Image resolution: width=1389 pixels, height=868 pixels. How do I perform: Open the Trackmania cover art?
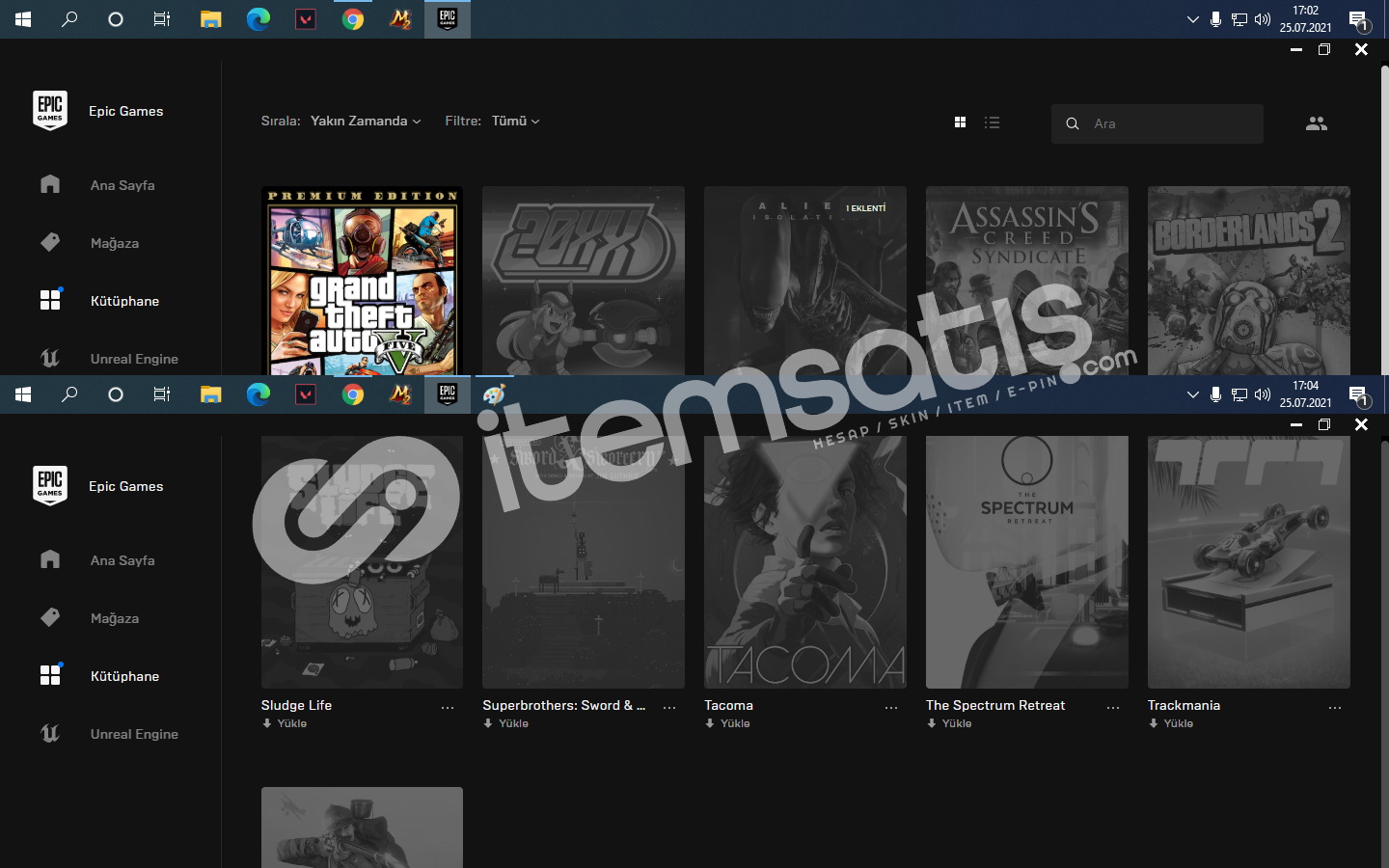[x=1249, y=562]
